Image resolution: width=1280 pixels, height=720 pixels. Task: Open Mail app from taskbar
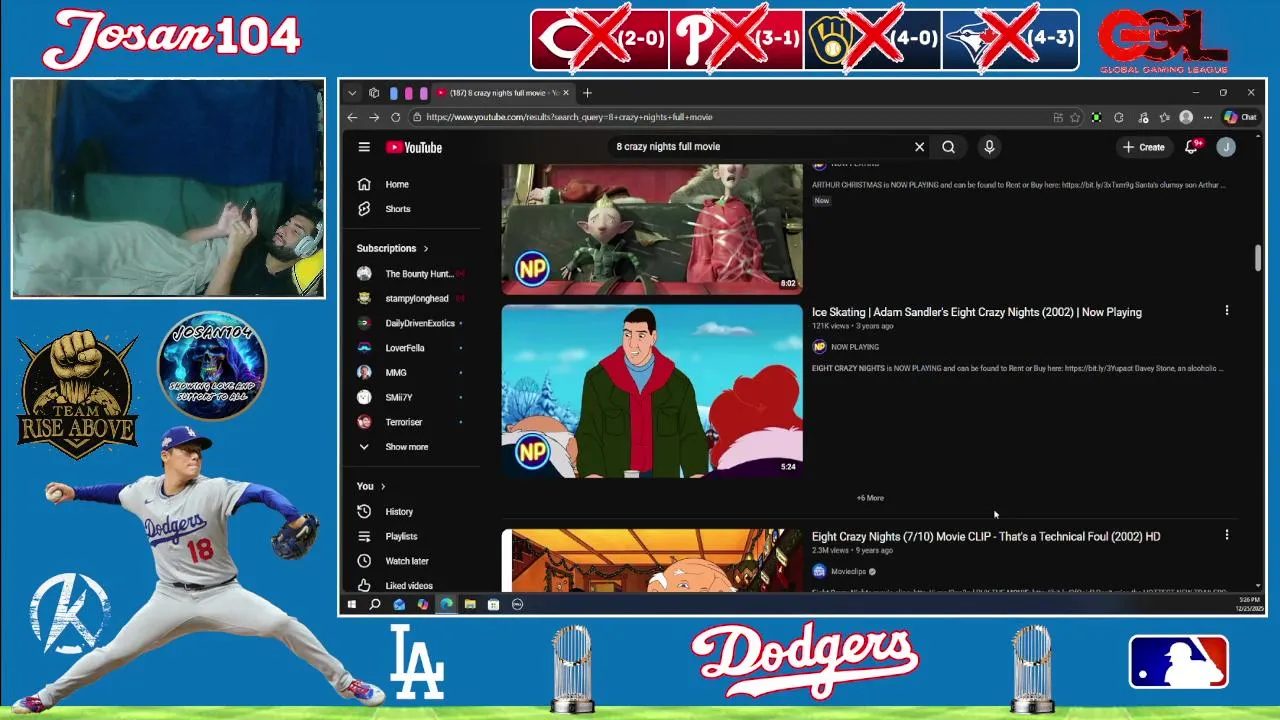pyautogui.click(x=399, y=604)
